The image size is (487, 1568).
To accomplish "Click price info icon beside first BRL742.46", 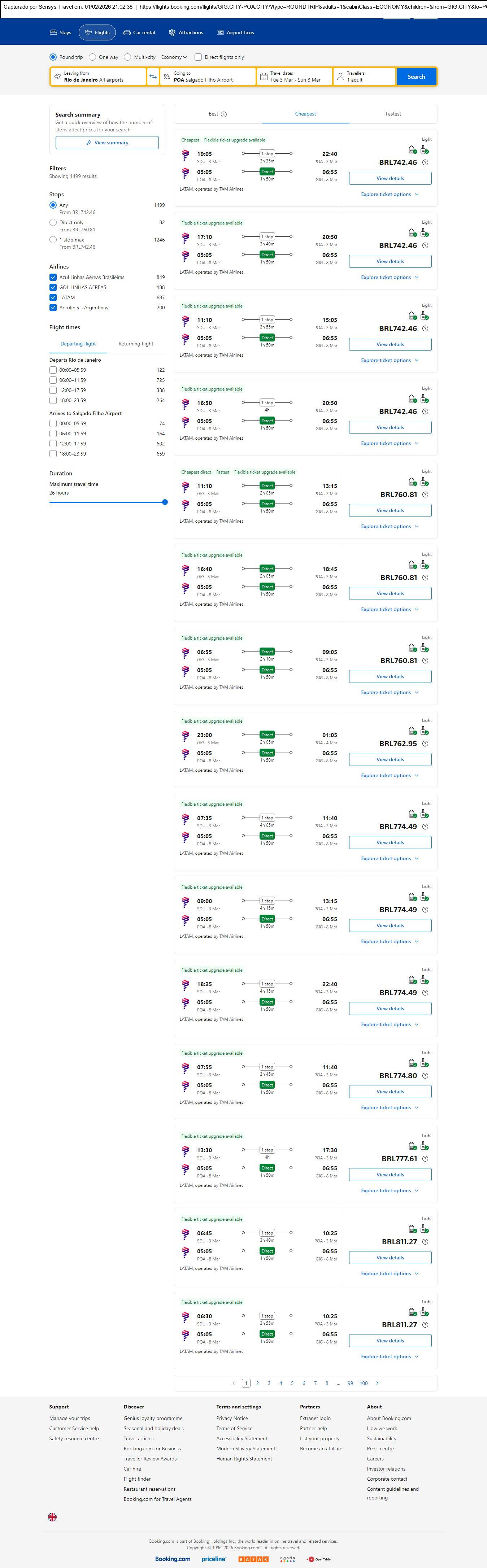I will click(425, 162).
